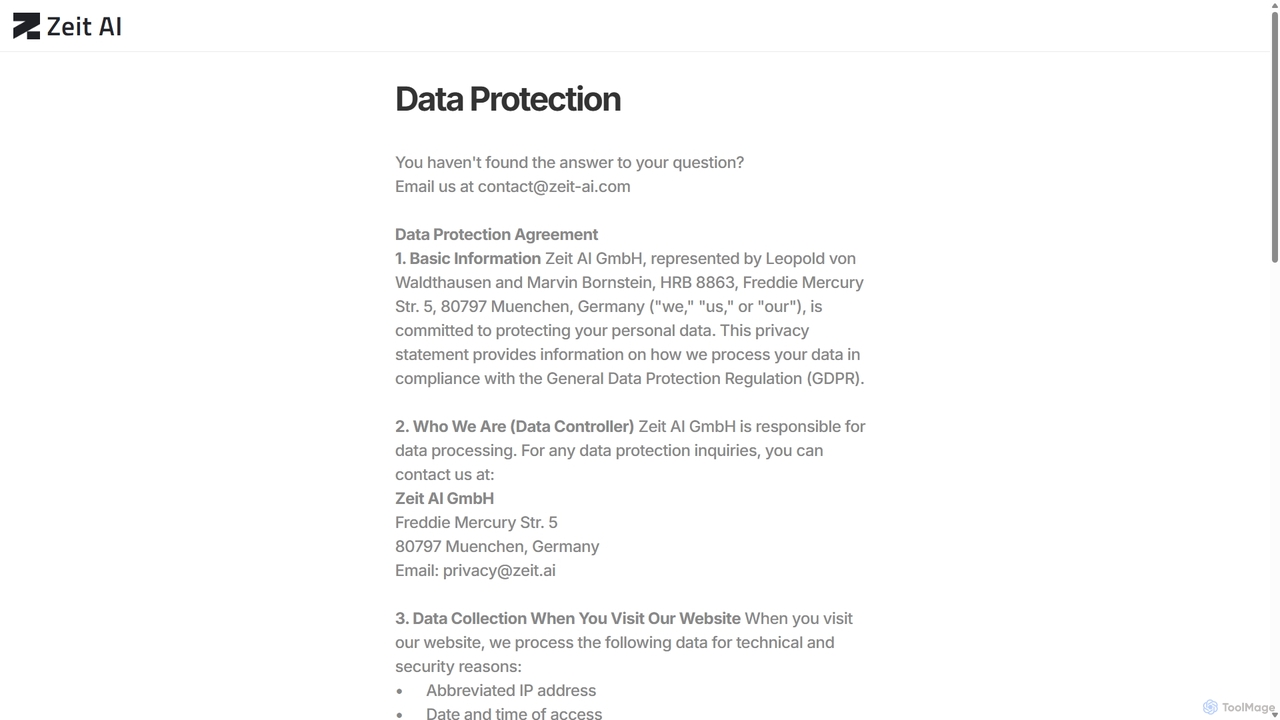The image size is (1280, 720).
Task: Click the Zeit AI logo mark icon
Action: [26, 26]
